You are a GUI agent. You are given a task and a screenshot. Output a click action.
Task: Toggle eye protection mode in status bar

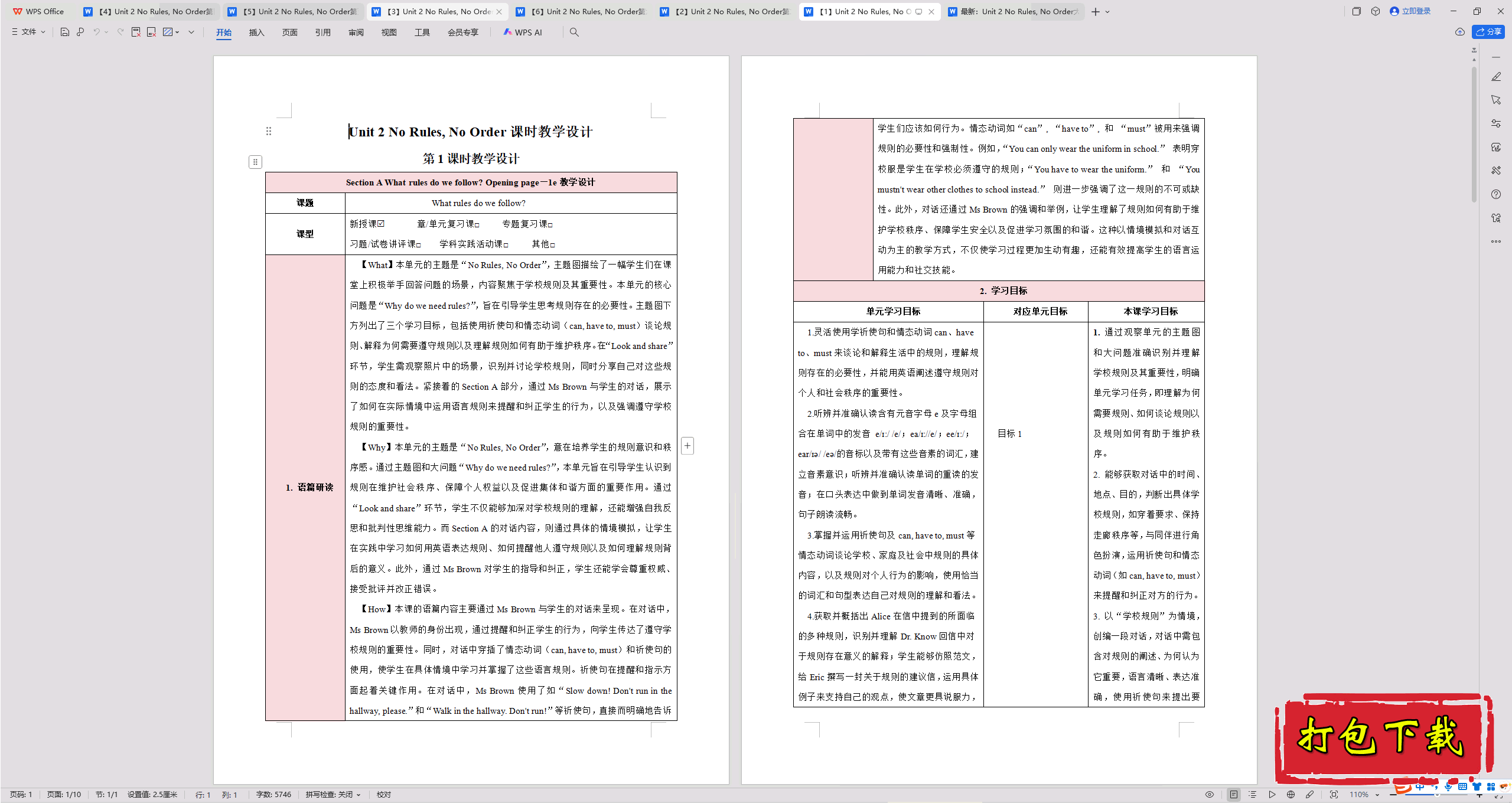pyautogui.click(x=1210, y=795)
